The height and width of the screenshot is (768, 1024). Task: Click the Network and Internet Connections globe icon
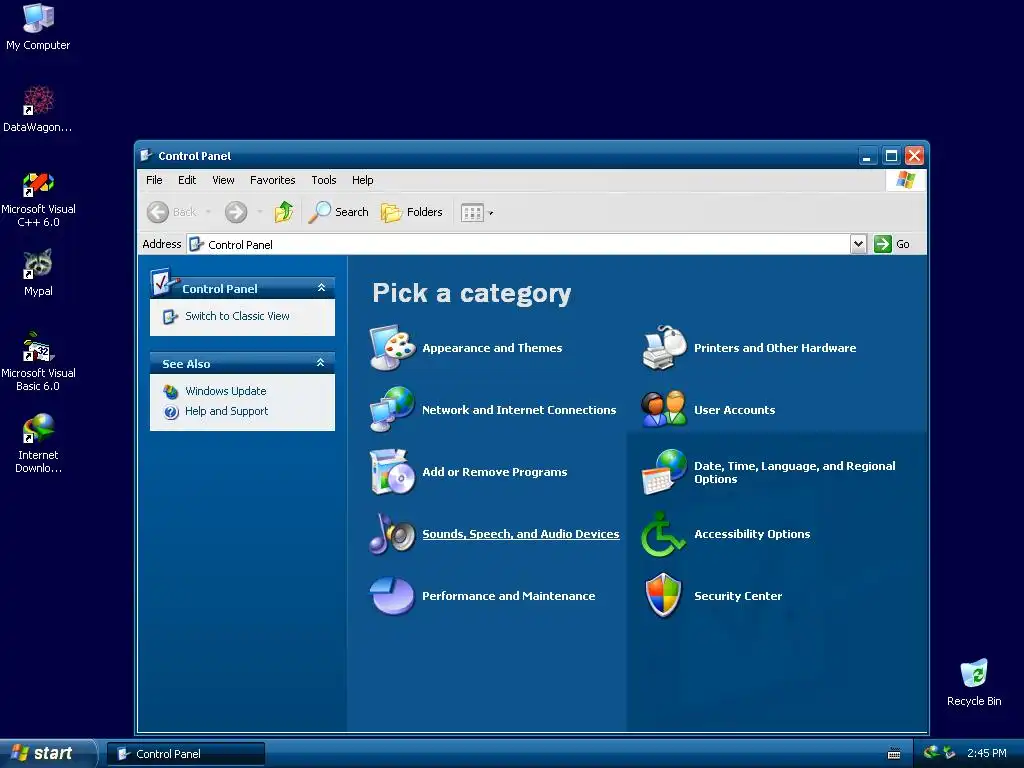[x=392, y=409]
